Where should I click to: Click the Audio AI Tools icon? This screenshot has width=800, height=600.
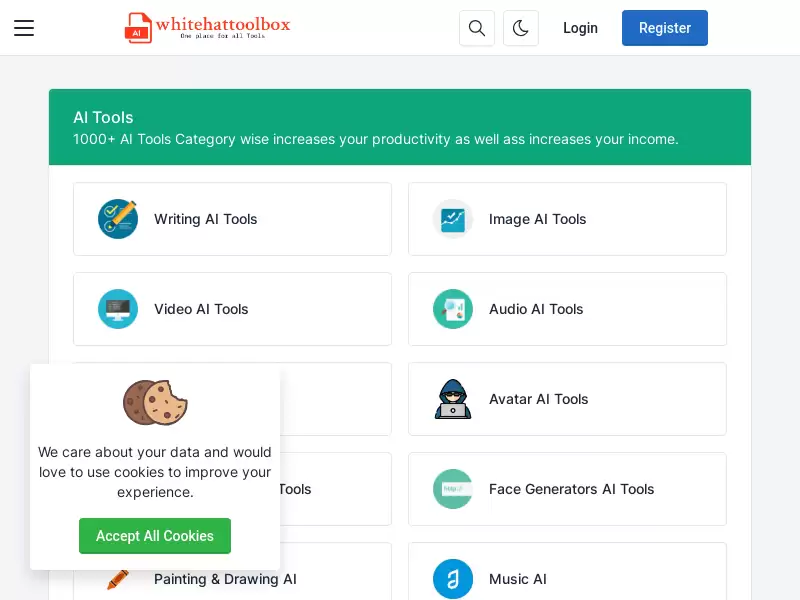pos(453,309)
